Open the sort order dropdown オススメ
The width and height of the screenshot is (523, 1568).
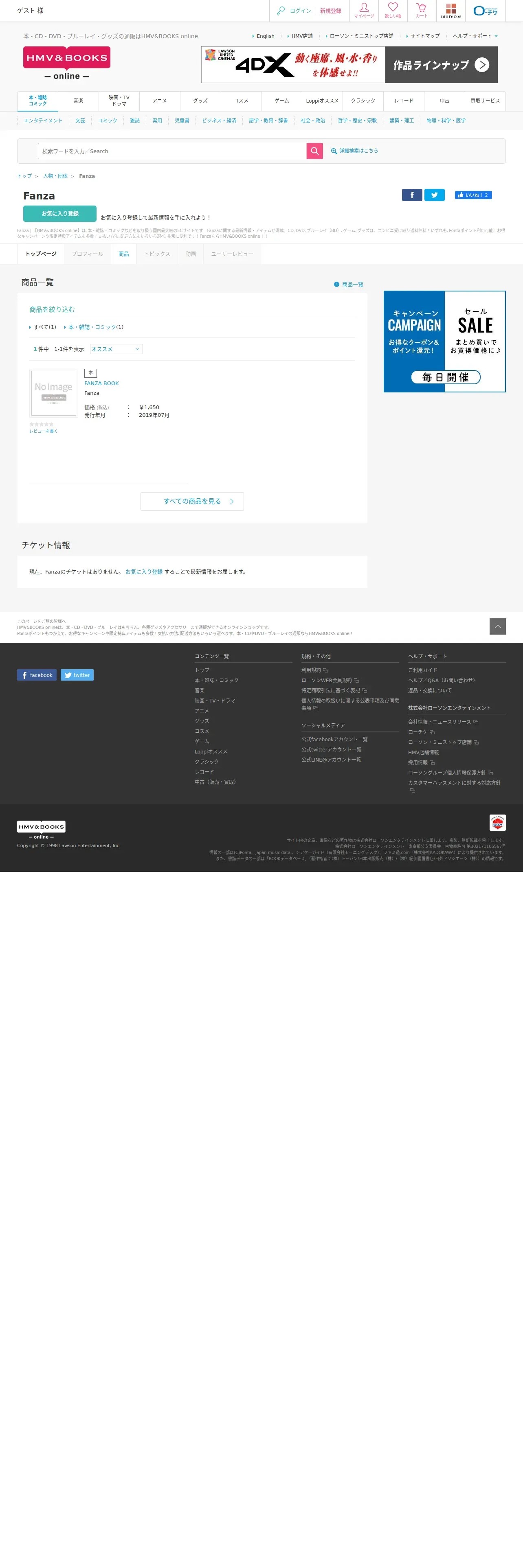[x=116, y=349]
